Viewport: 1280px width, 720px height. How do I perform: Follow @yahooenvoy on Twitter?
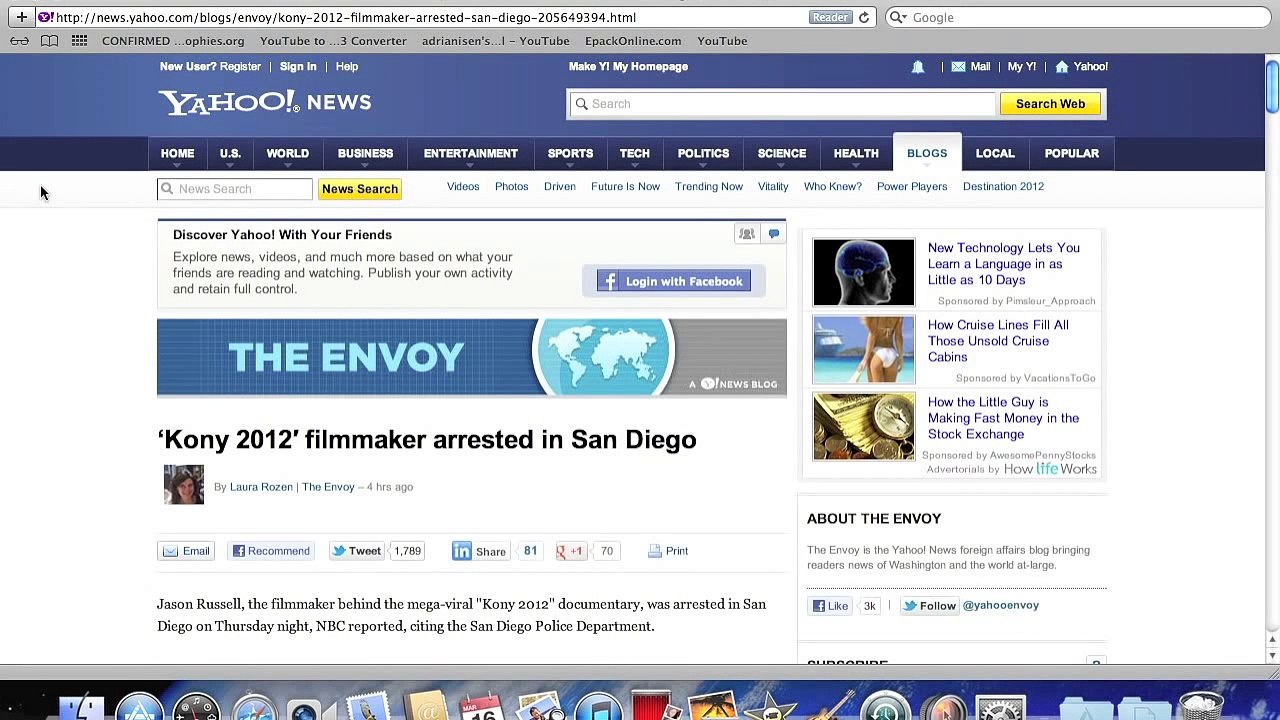(929, 606)
